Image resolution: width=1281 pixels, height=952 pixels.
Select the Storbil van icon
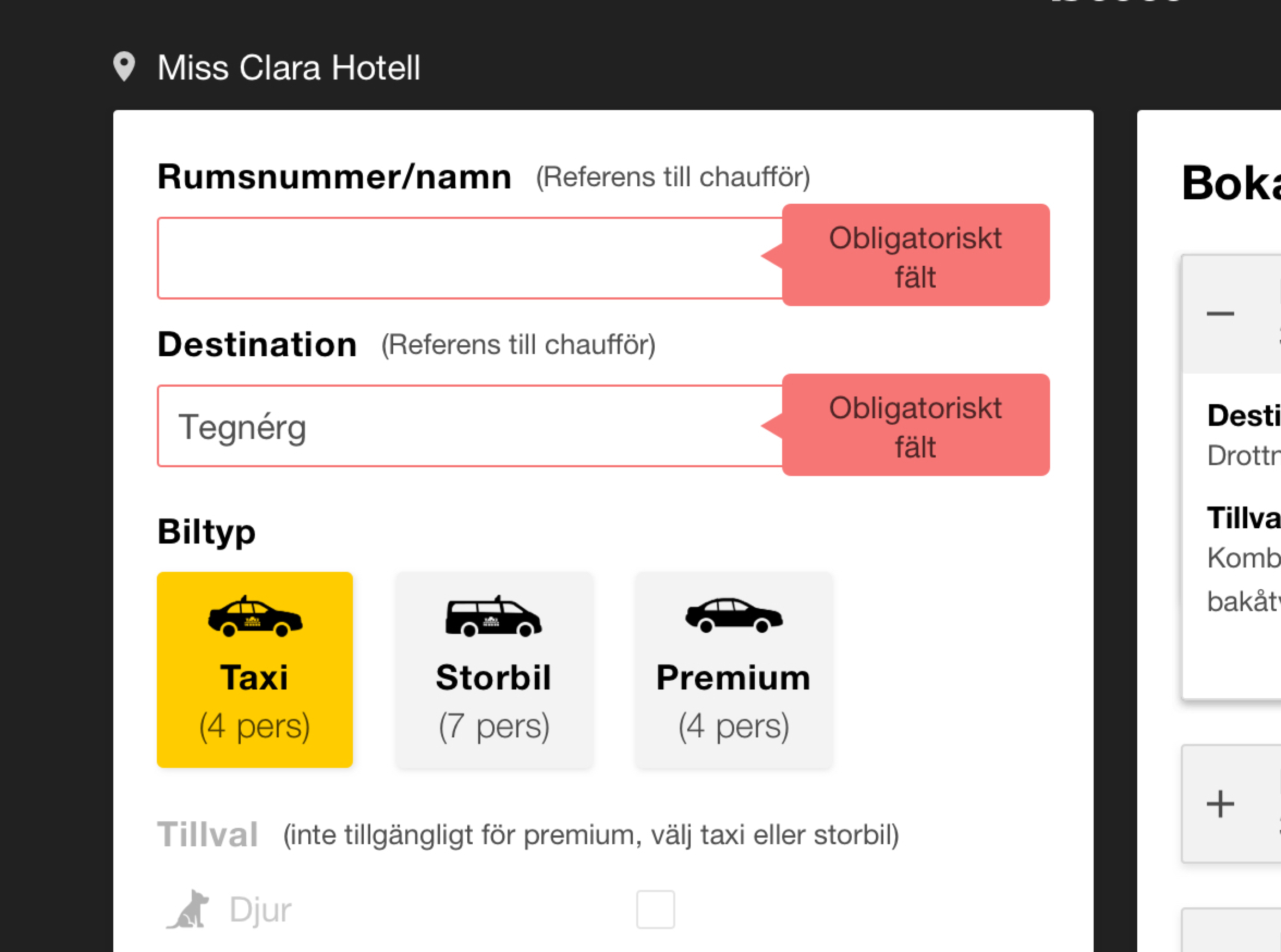click(x=493, y=617)
